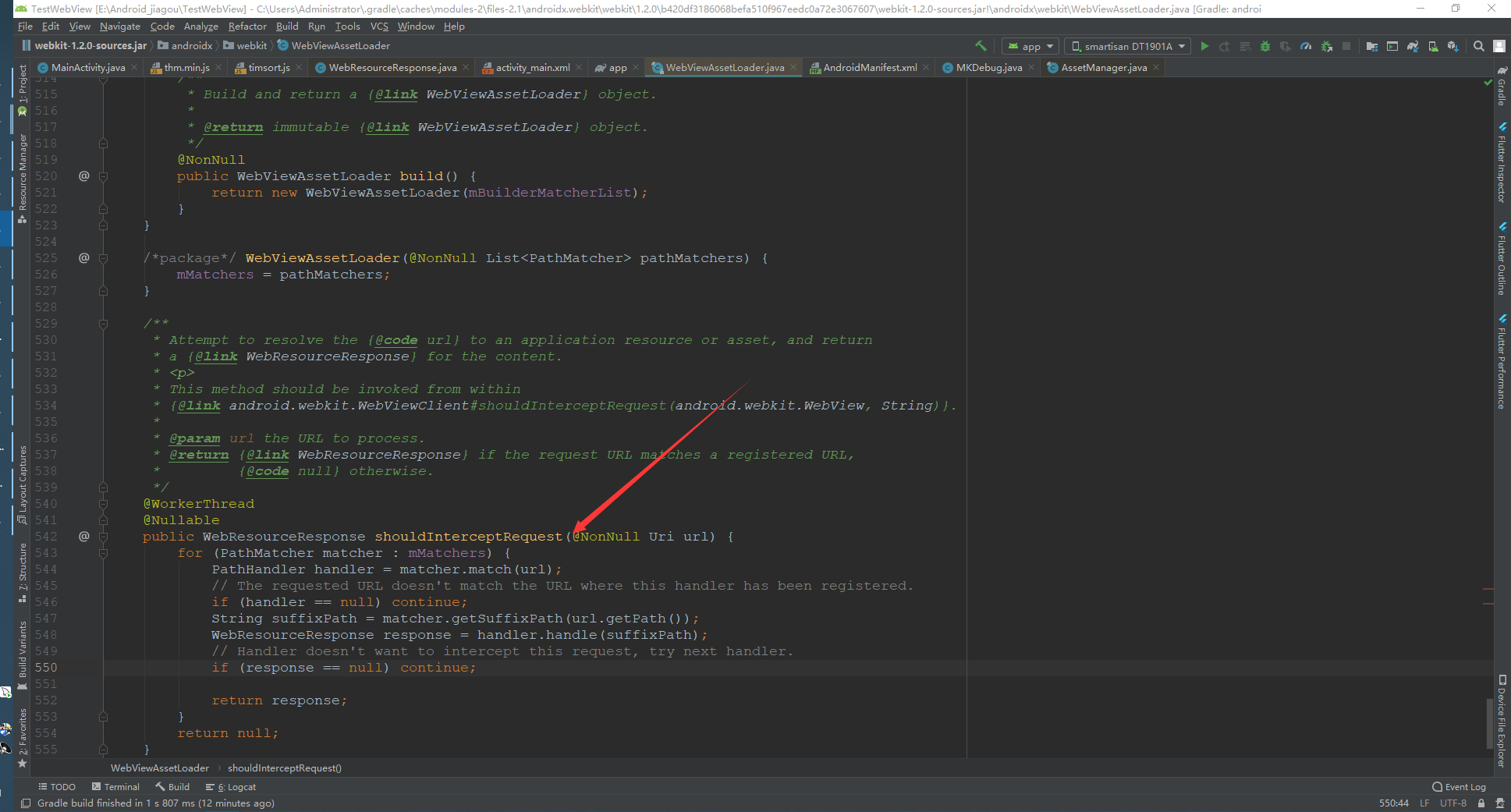Screen dimensions: 1511x812
Task: Collapse shouldInterceptRequest method fold at line 542
Action: coord(103,537)
